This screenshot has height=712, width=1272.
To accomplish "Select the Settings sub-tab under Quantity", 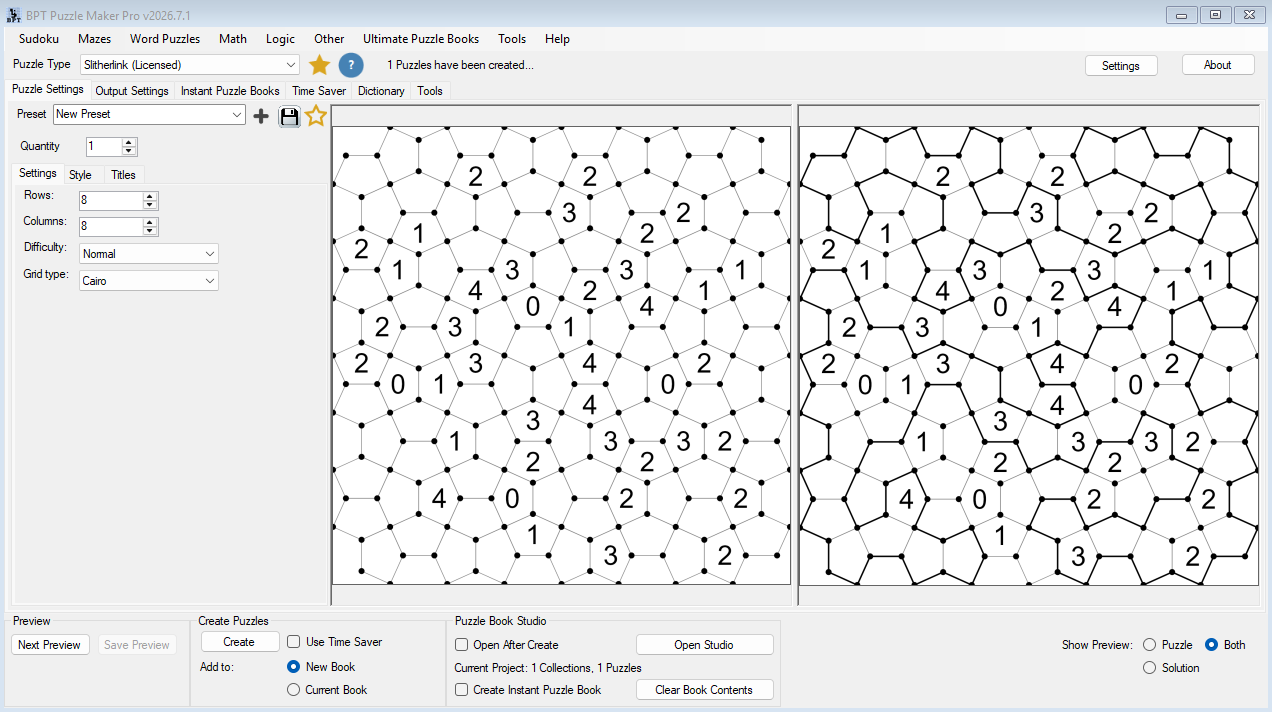I will tap(38, 173).
